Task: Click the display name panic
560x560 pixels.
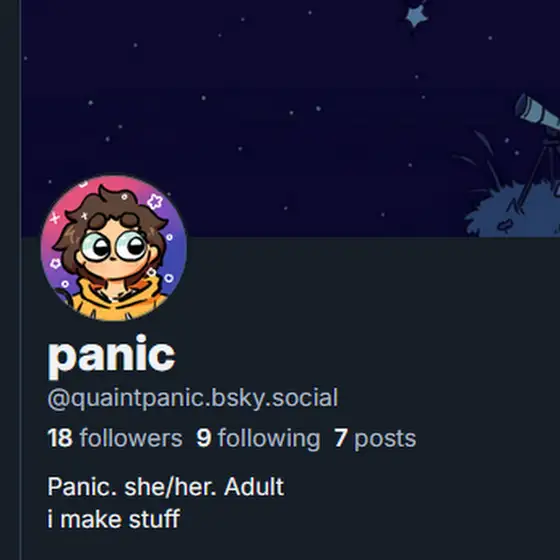Action: (111, 356)
